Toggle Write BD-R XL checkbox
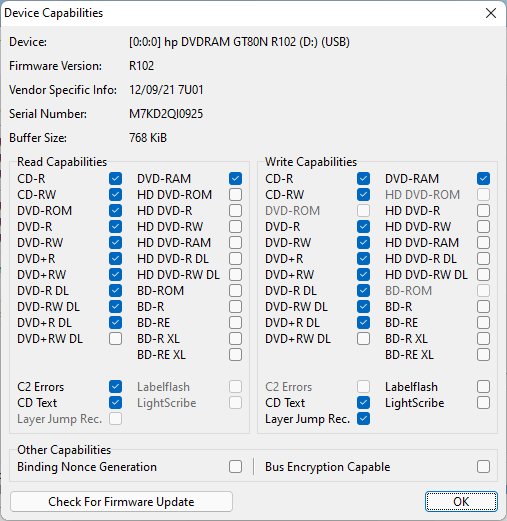The image size is (507, 521). (x=483, y=338)
